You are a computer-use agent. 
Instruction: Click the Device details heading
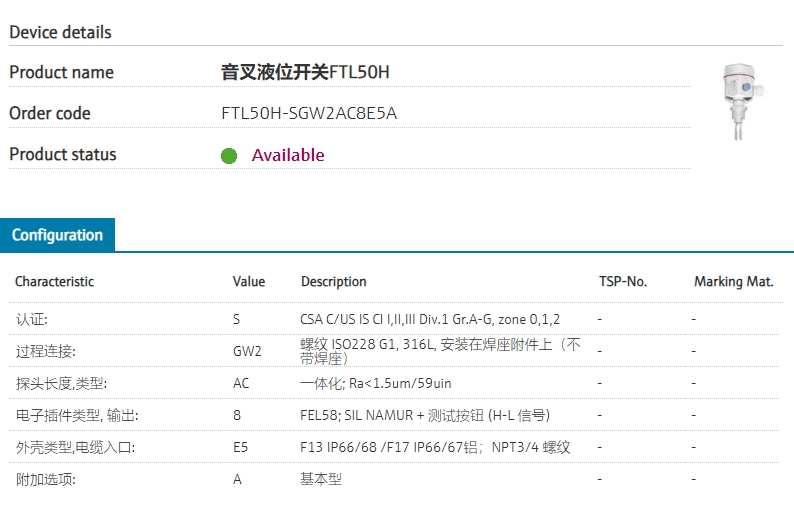coord(60,32)
